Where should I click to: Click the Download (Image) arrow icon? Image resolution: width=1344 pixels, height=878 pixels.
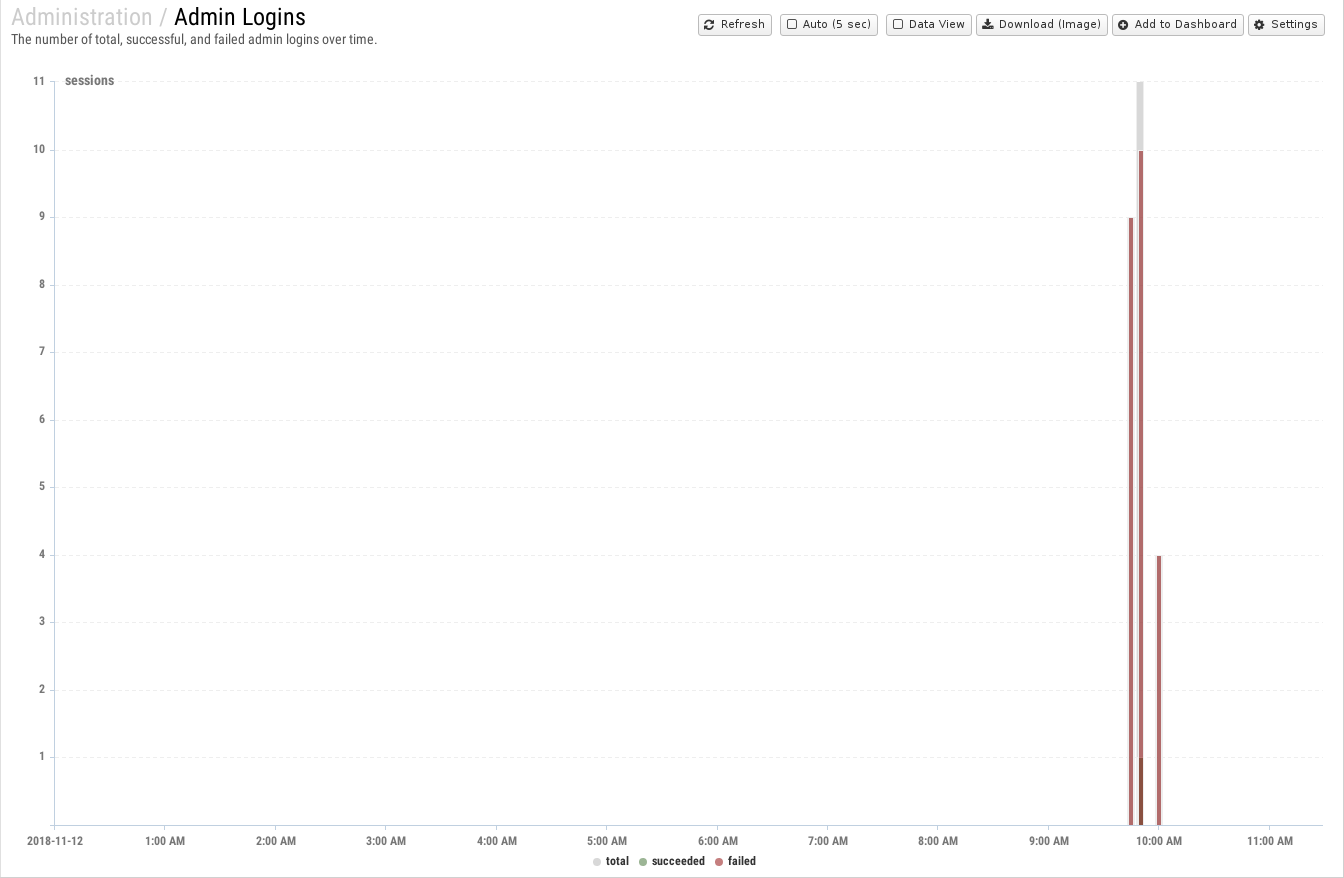click(987, 24)
